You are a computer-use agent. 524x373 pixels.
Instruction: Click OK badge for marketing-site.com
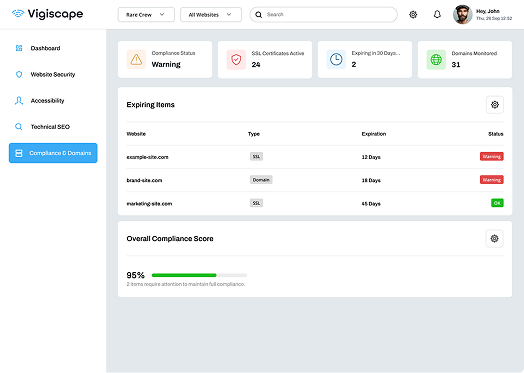(497, 203)
